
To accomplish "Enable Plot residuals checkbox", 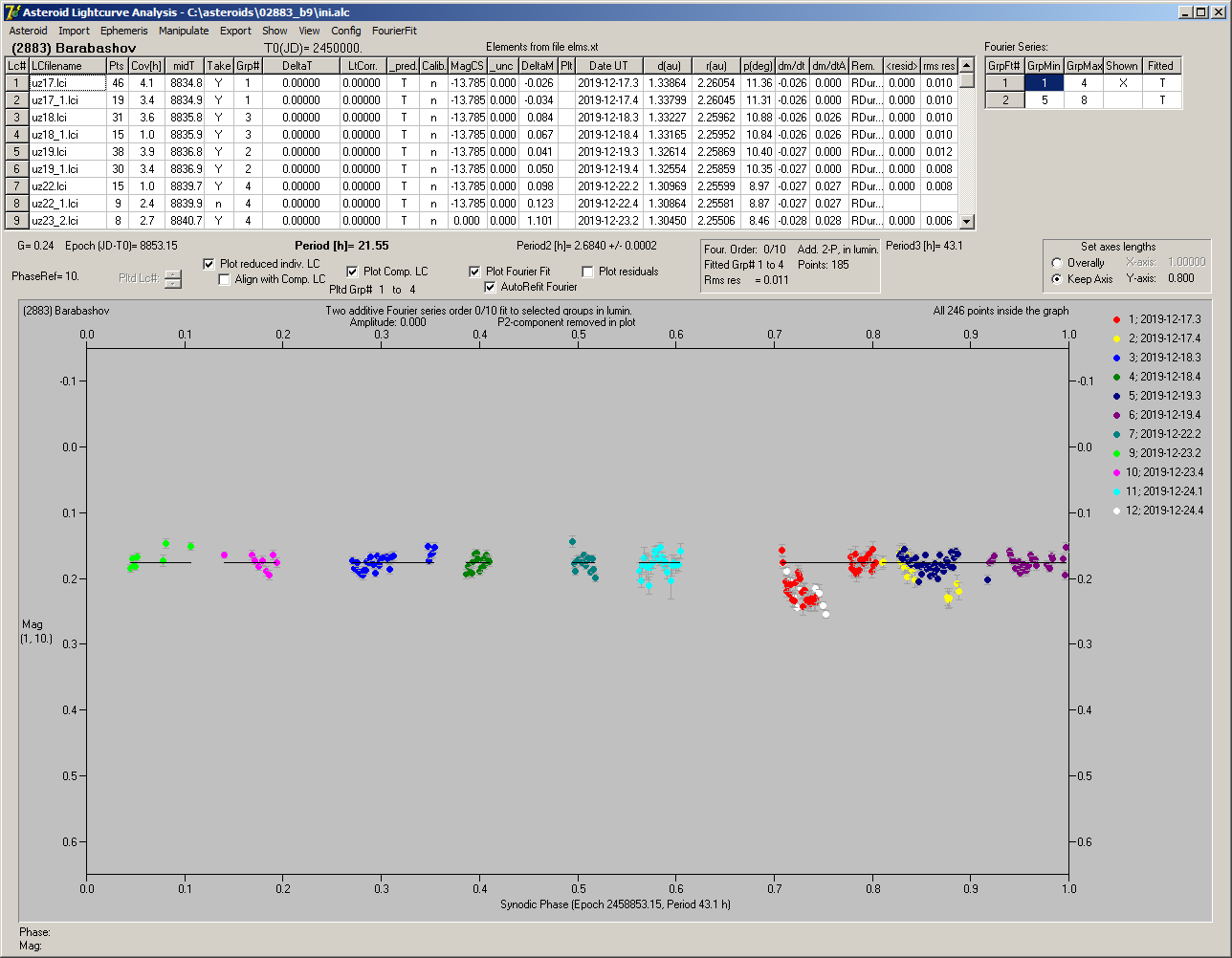I will [x=587, y=272].
